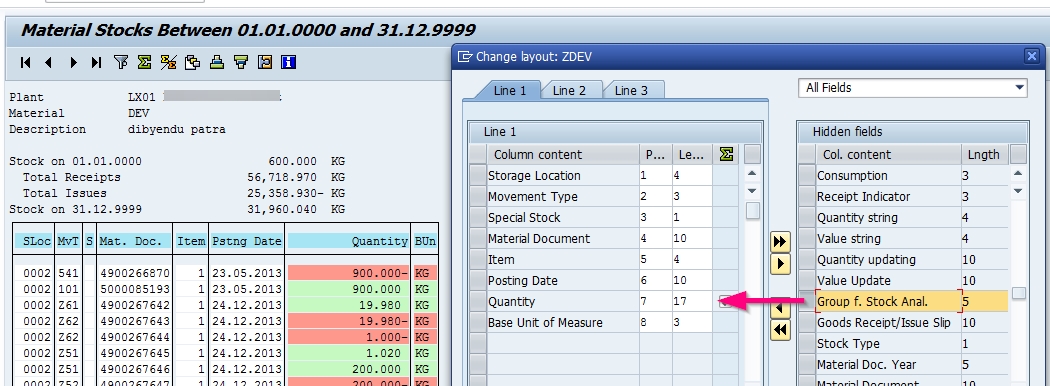Select row selector beside Consumption hidden field
This screenshot has height=386, width=1050.
[808, 176]
